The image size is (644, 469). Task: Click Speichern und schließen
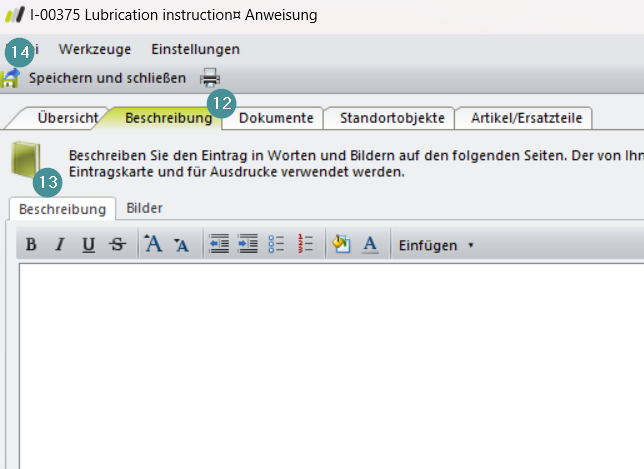107,78
